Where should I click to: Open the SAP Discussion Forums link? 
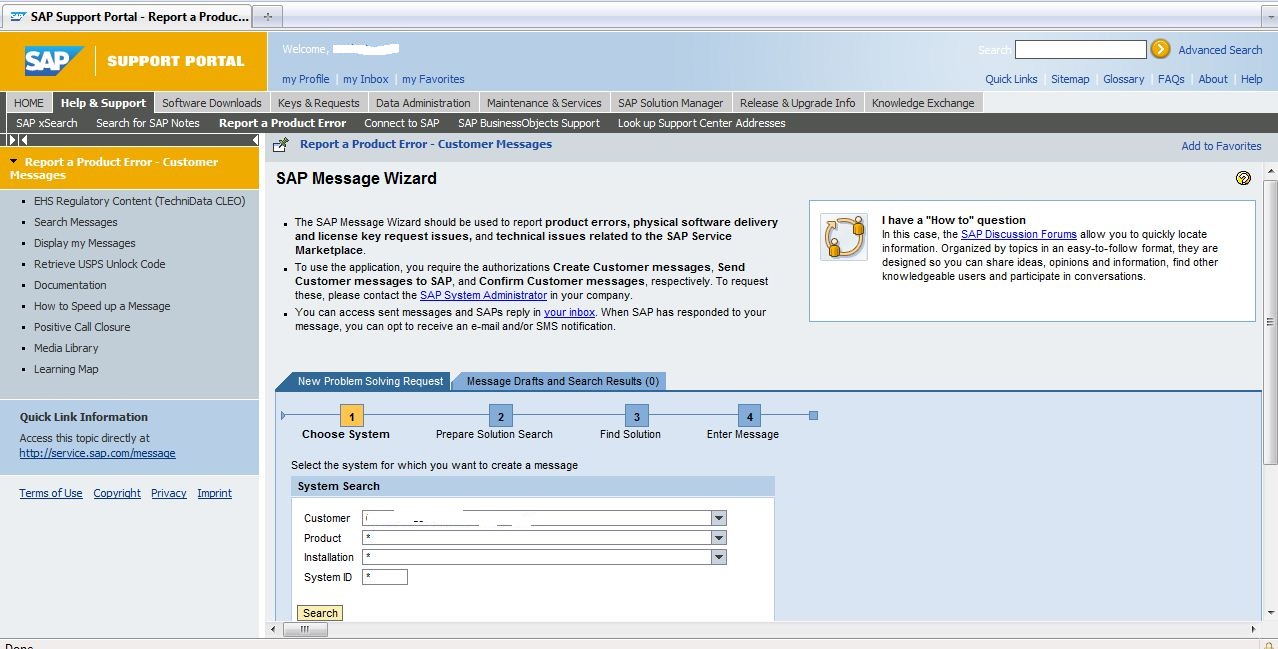click(1019, 234)
